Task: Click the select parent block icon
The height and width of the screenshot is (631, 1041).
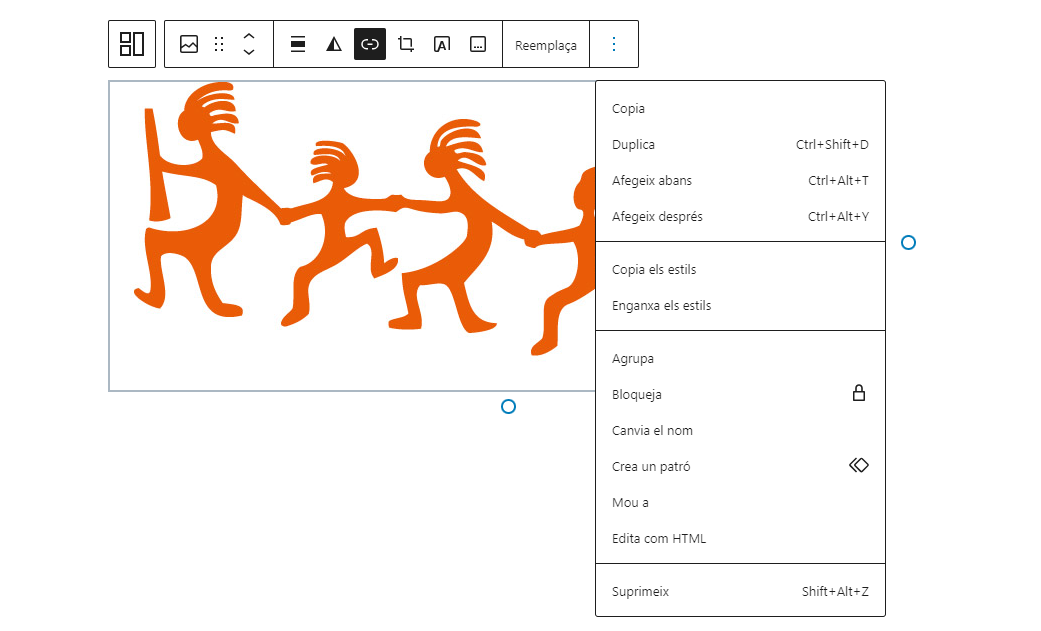Action: [x=132, y=44]
